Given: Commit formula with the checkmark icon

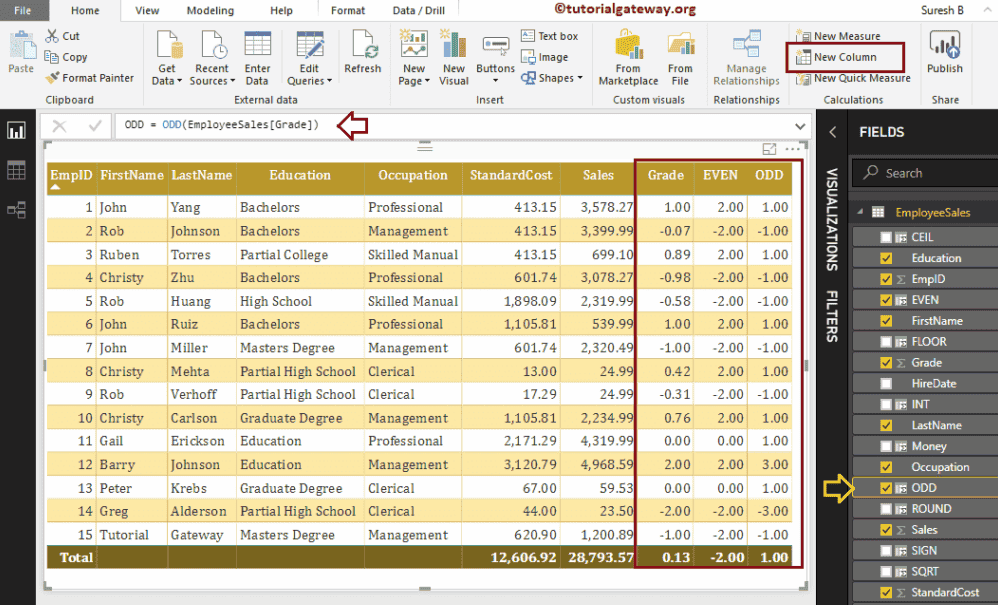Looking at the screenshot, I should coord(95,126).
